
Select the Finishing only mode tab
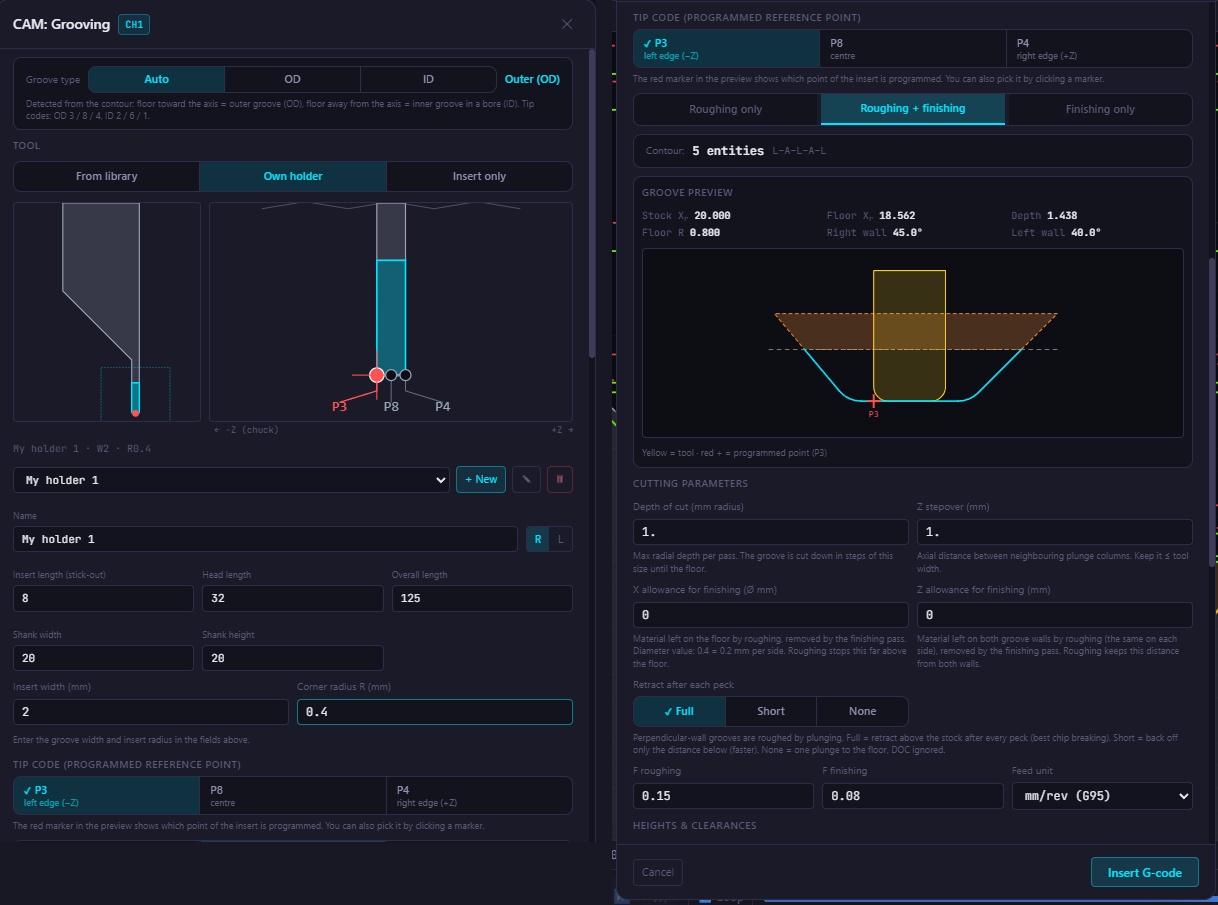pos(1100,109)
